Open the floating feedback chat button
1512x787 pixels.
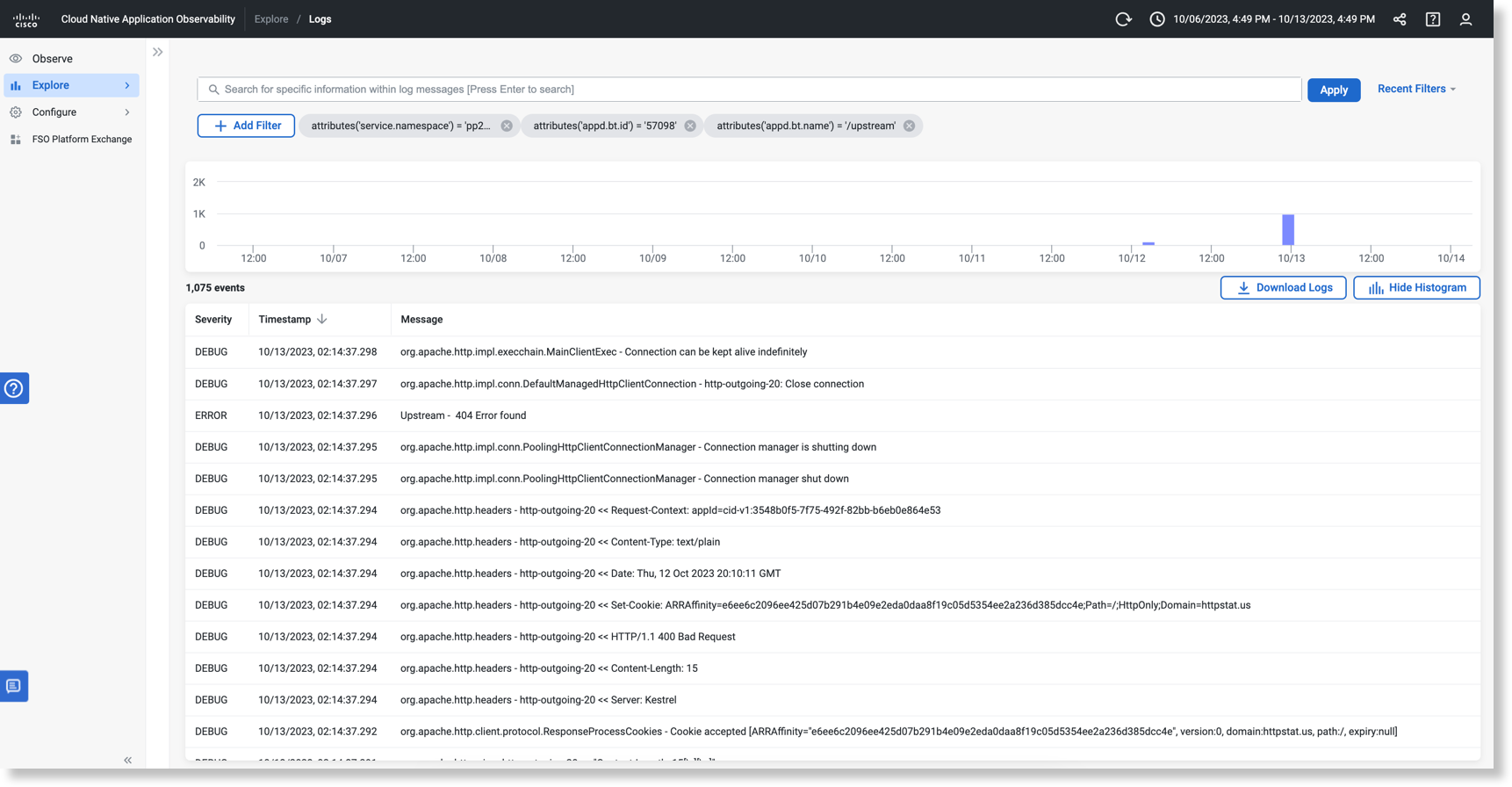point(14,686)
